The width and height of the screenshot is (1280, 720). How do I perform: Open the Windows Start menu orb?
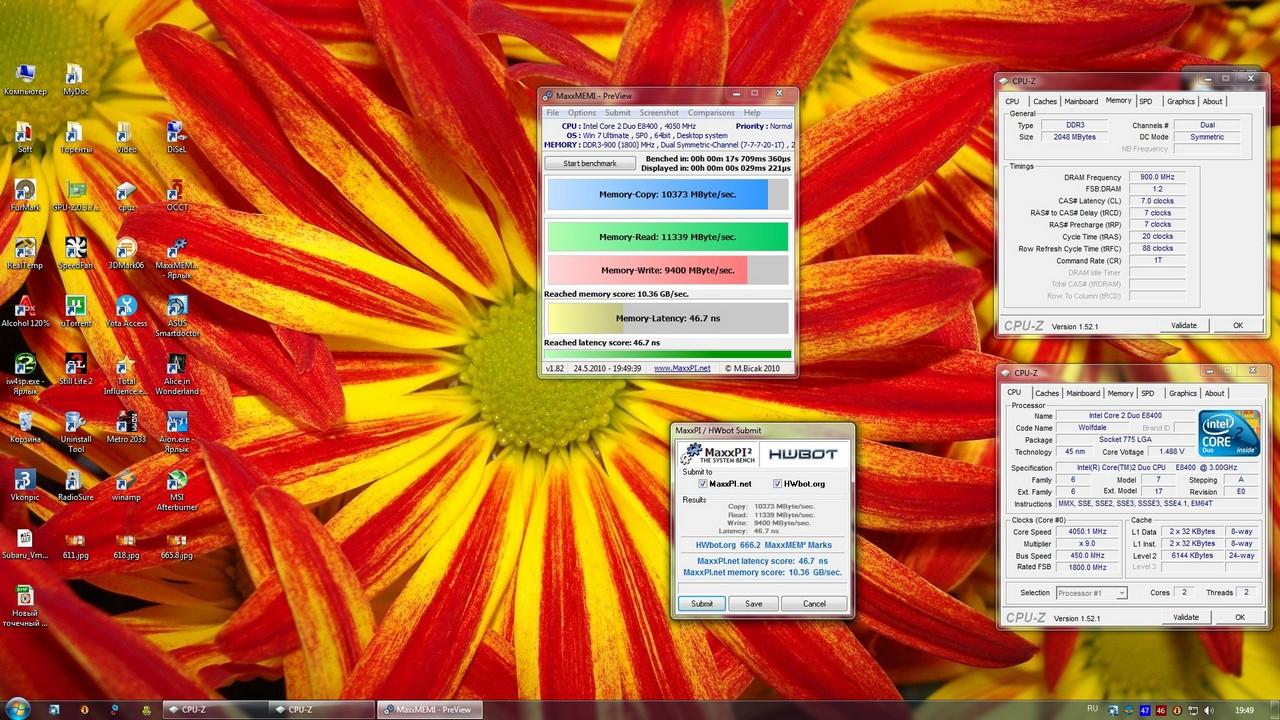[x=17, y=709]
